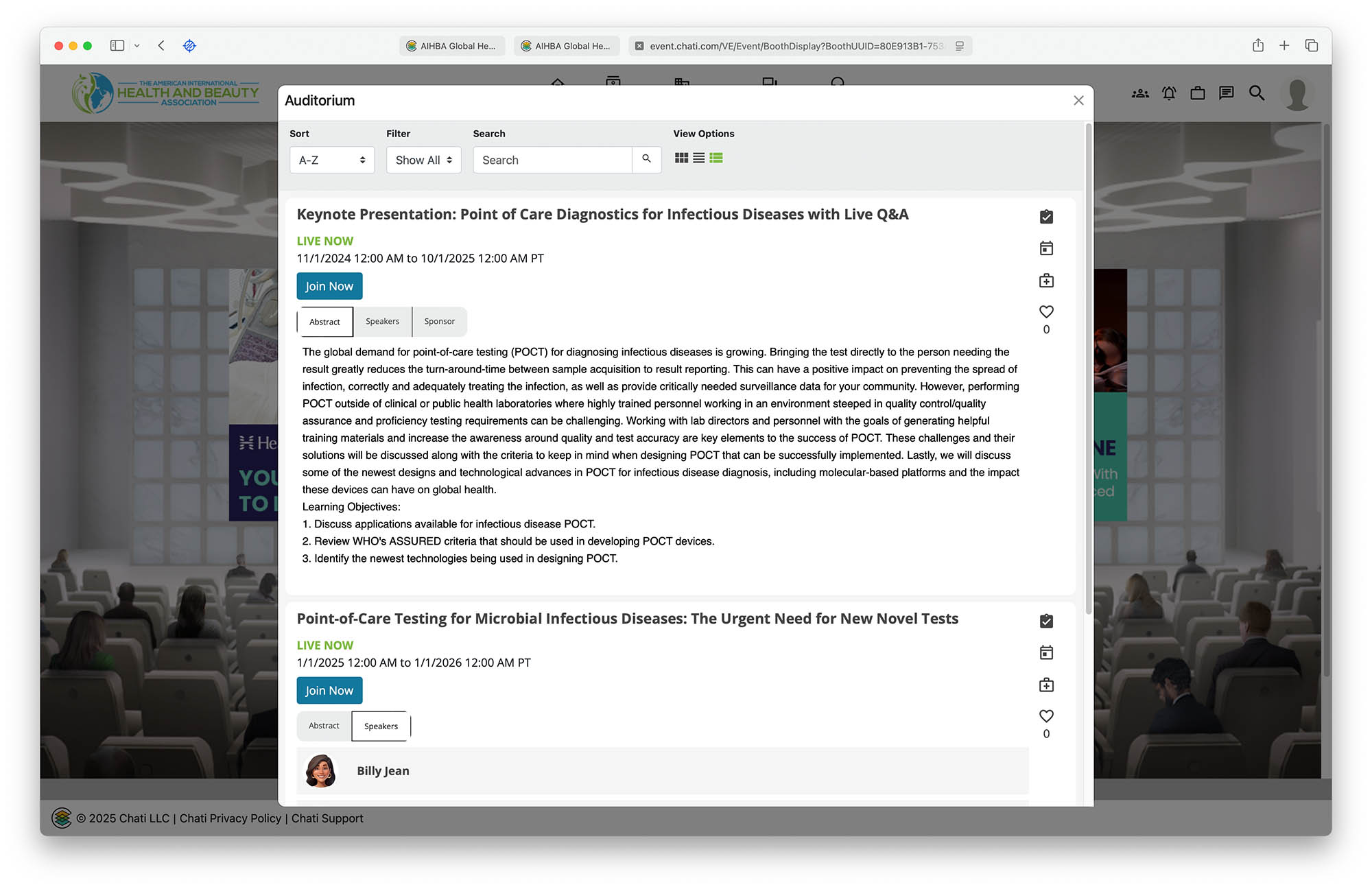This screenshot has height=889, width=1372.
Task: Add Keynote session to briefcase
Action: pyautogui.click(x=1046, y=281)
